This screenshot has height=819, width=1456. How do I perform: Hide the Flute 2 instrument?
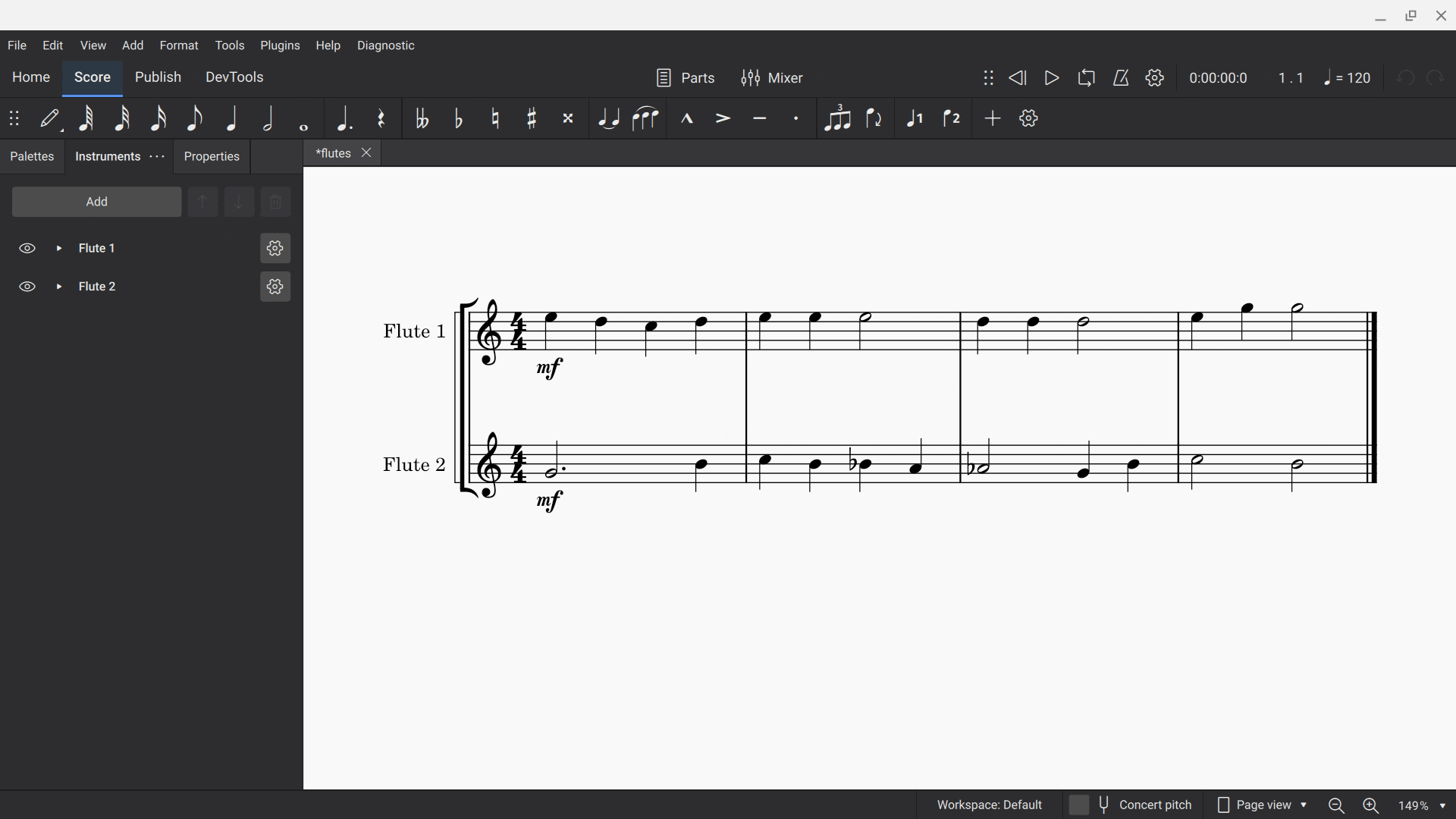coord(27,287)
